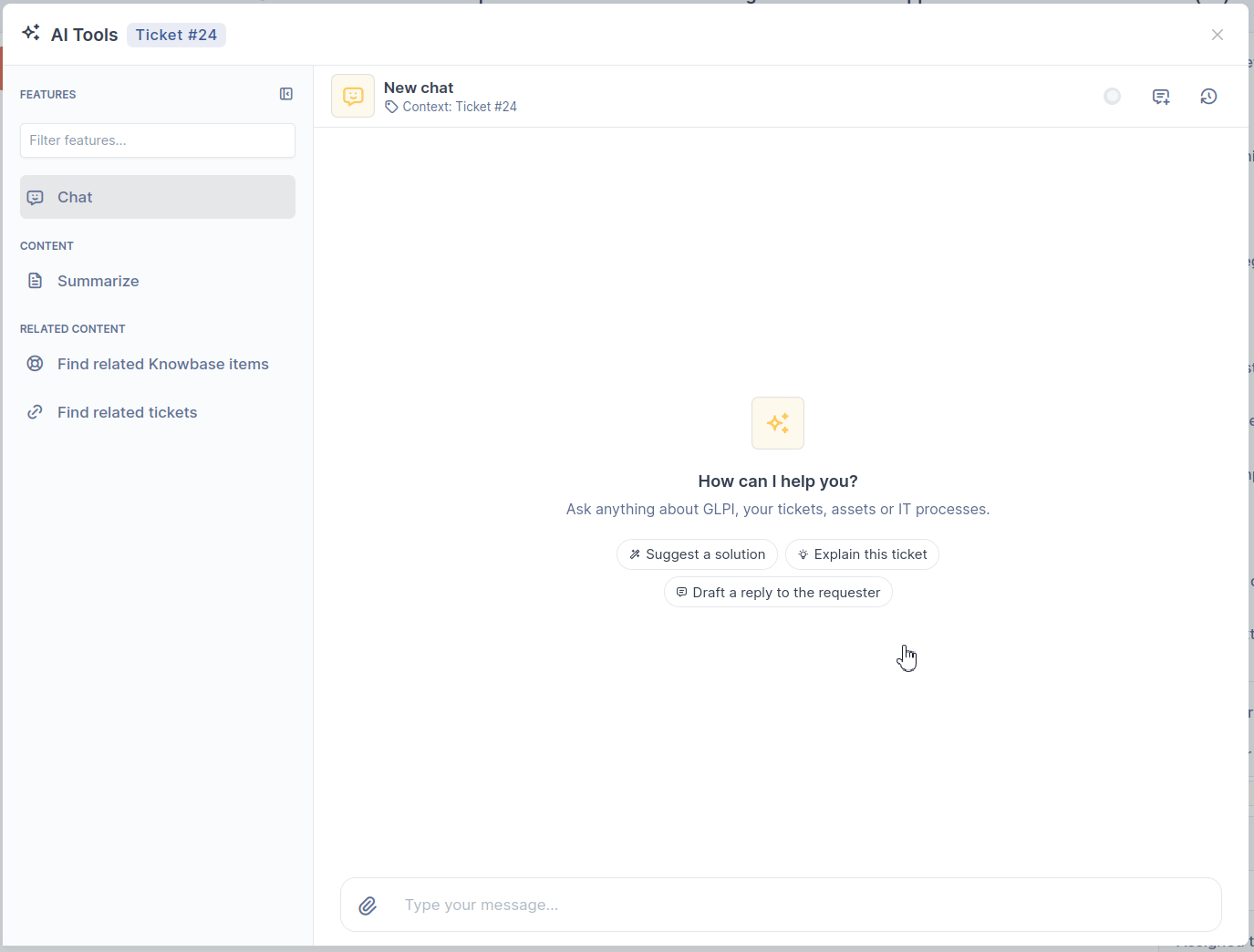Click the yellow chat avatar icon beside New chat
Viewport: 1254px width, 952px height.
(x=353, y=96)
